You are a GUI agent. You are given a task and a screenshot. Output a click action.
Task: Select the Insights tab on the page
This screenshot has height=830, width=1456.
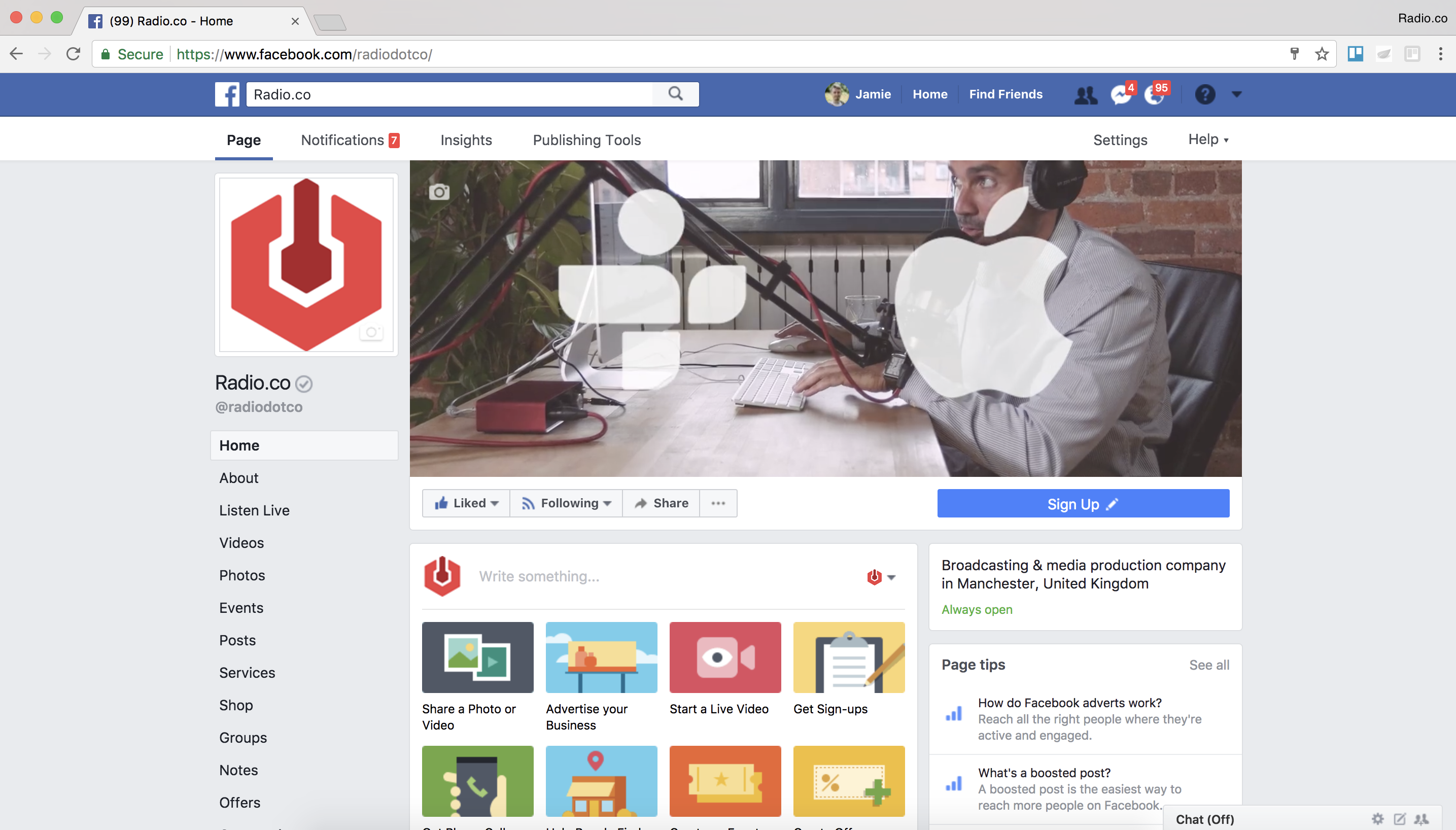pyautogui.click(x=465, y=140)
